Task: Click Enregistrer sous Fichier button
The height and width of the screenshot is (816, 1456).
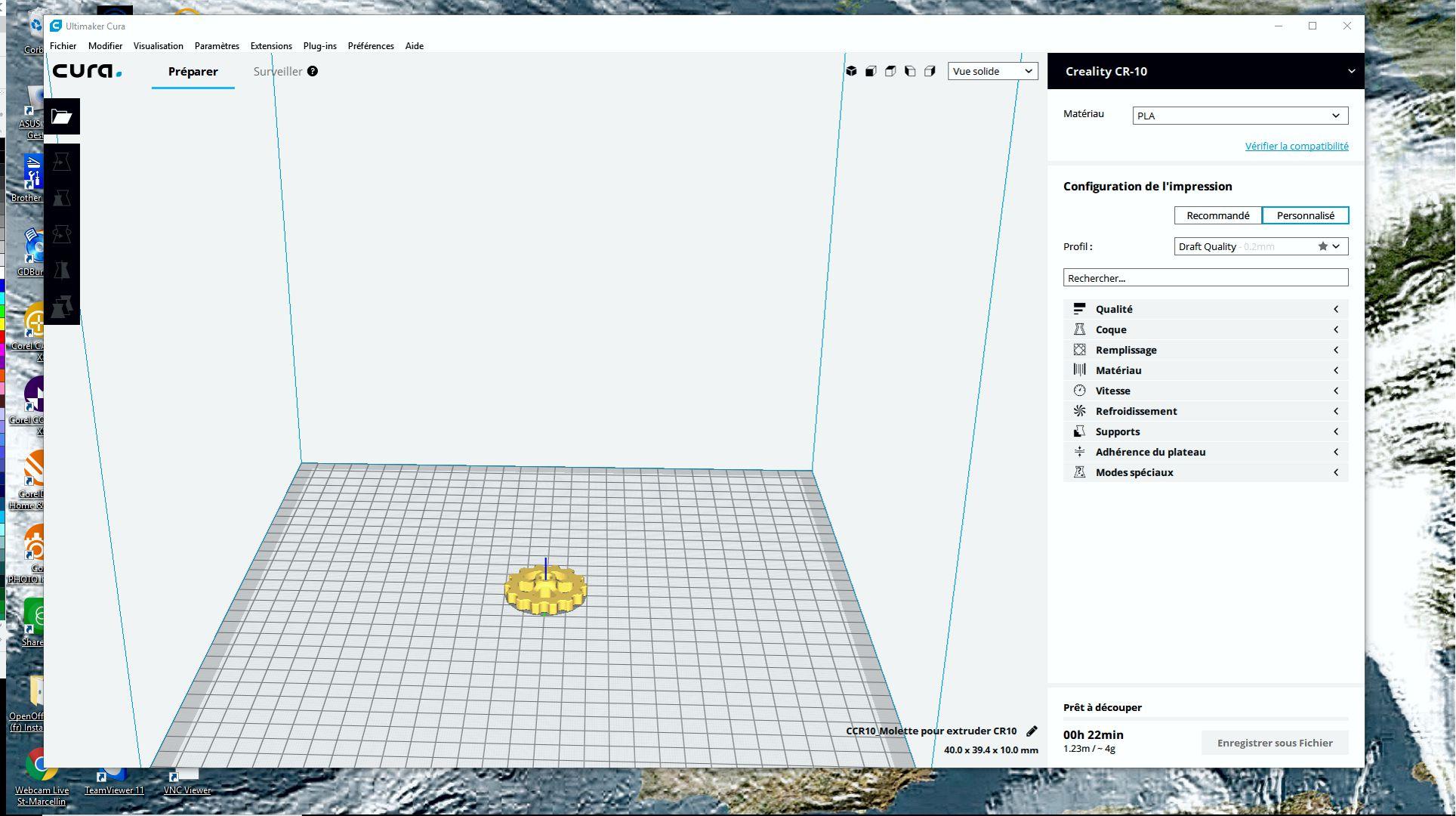Action: click(1274, 743)
